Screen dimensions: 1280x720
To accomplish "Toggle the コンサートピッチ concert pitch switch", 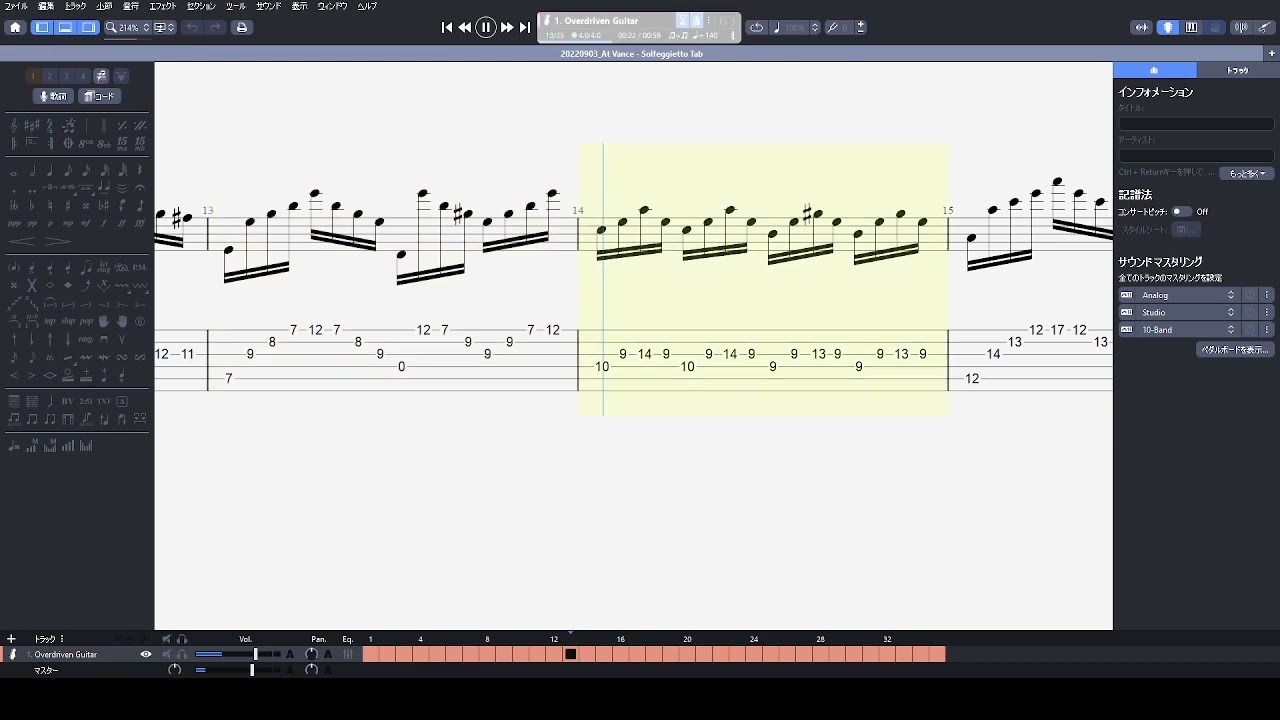I will pyautogui.click(x=1182, y=212).
